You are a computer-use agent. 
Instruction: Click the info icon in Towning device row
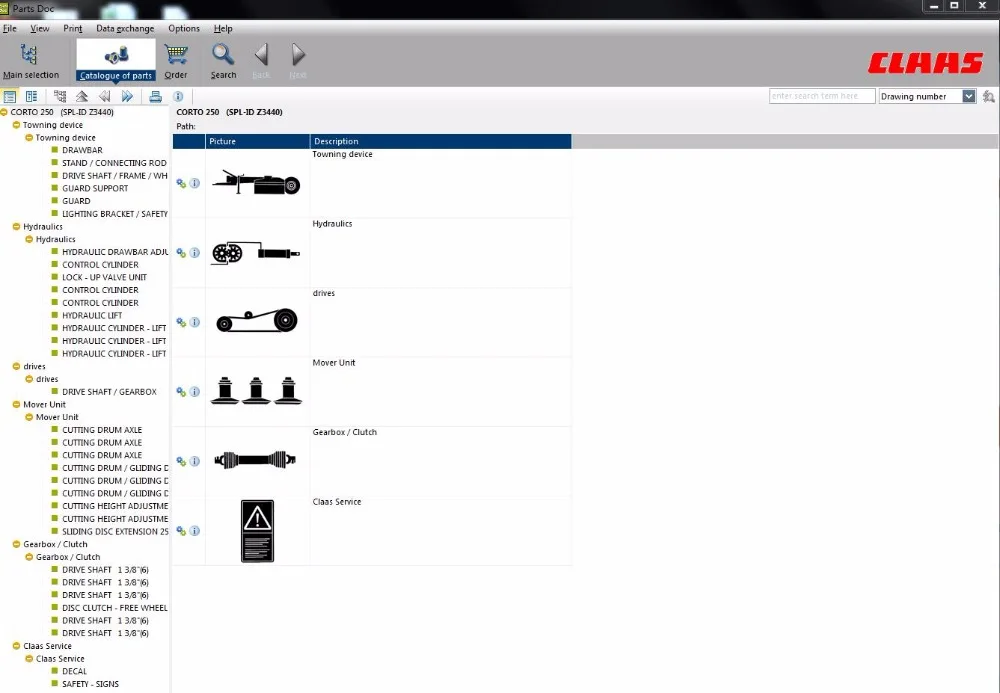click(x=195, y=183)
